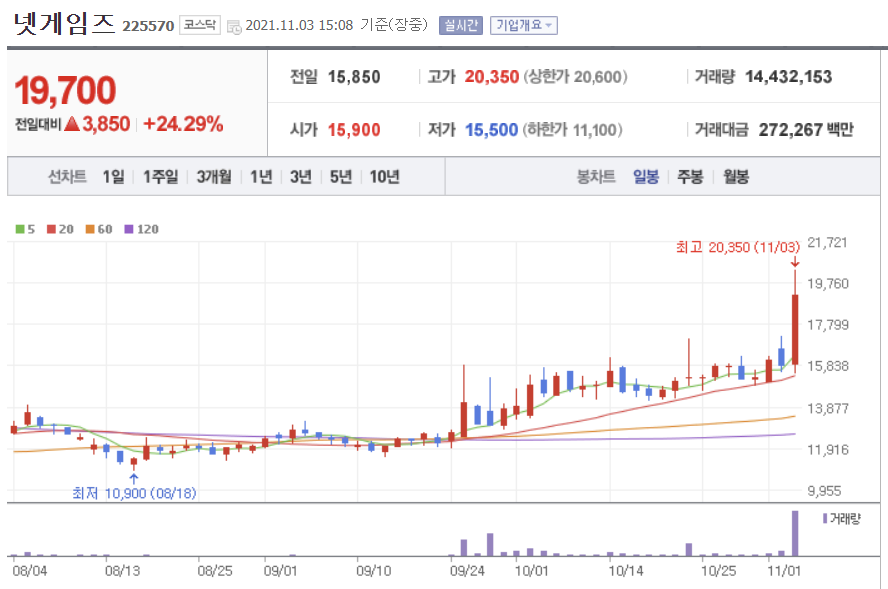Screen dimensions: 888x589
Task: Click the 전일 15,850 value
Action: (354, 77)
